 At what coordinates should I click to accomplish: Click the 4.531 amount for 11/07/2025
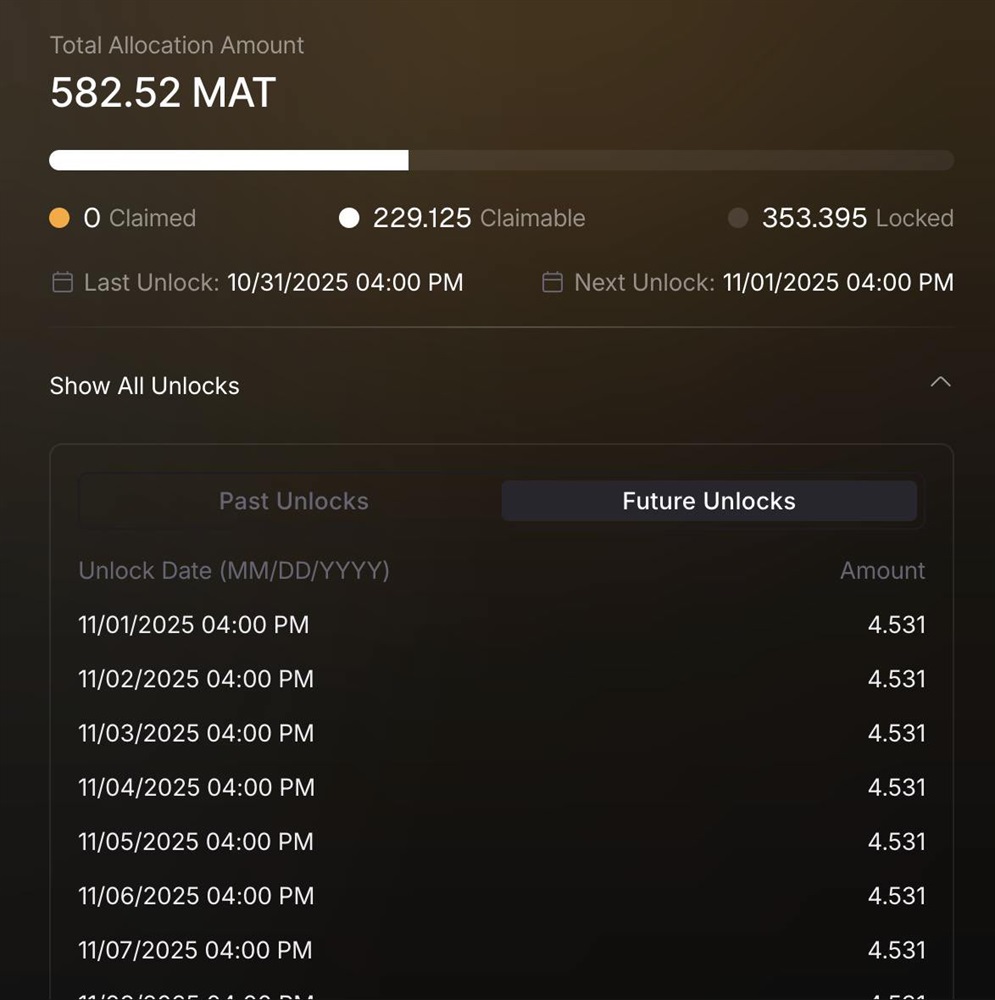(x=896, y=949)
